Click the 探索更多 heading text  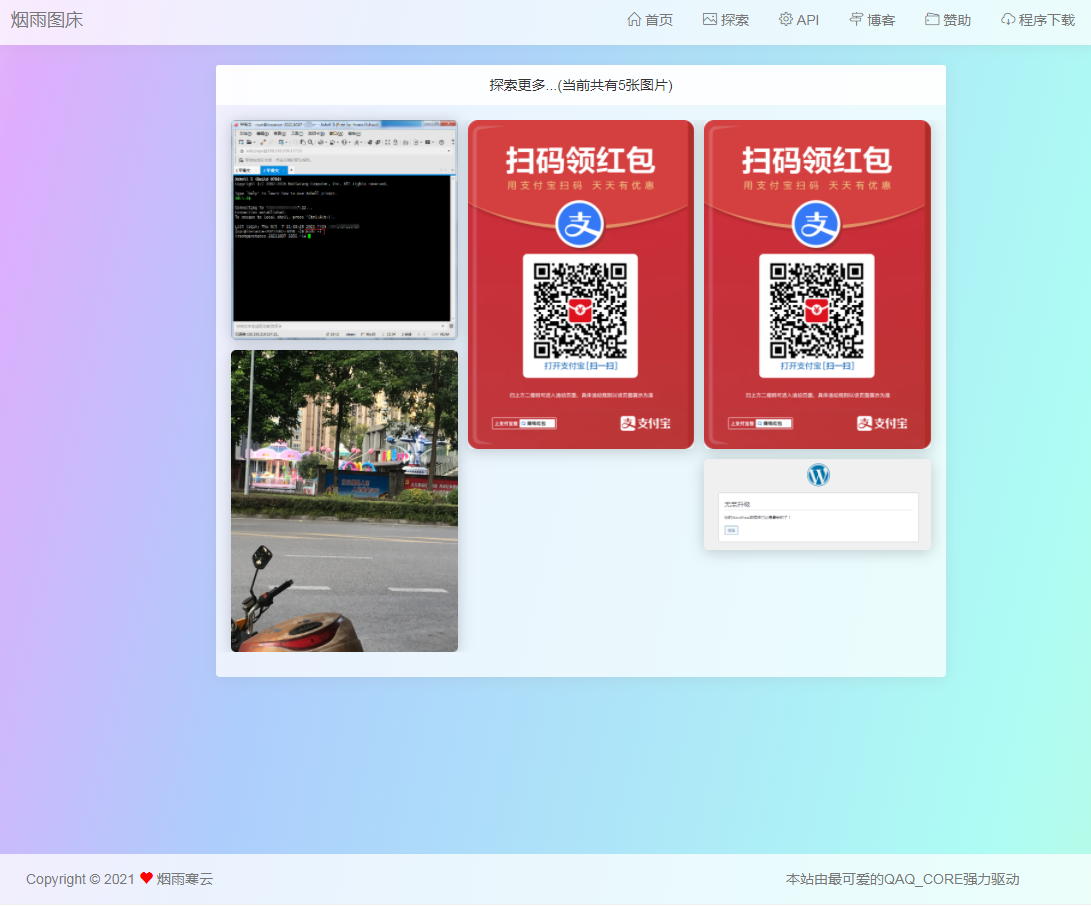tap(581, 85)
